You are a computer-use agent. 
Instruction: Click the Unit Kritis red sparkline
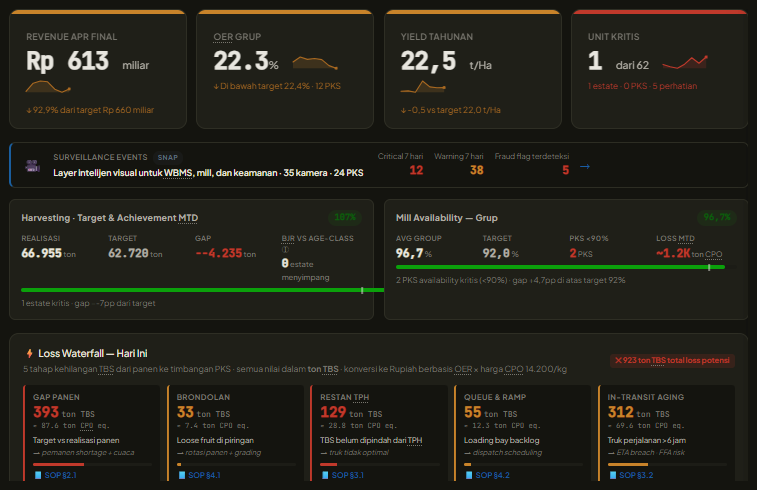click(685, 62)
